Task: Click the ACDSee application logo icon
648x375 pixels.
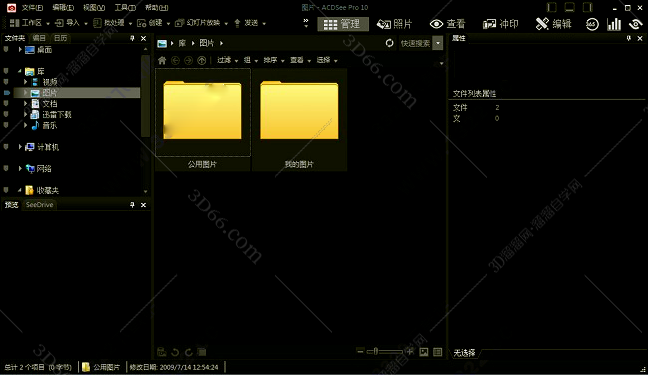Action: [11, 7]
